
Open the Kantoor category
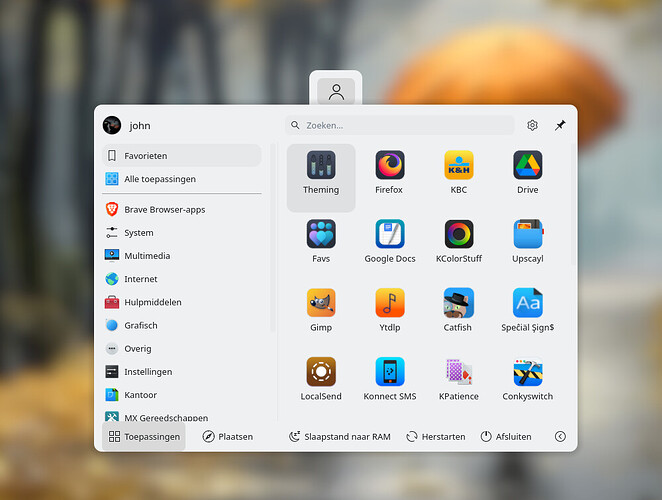[182, 395]
